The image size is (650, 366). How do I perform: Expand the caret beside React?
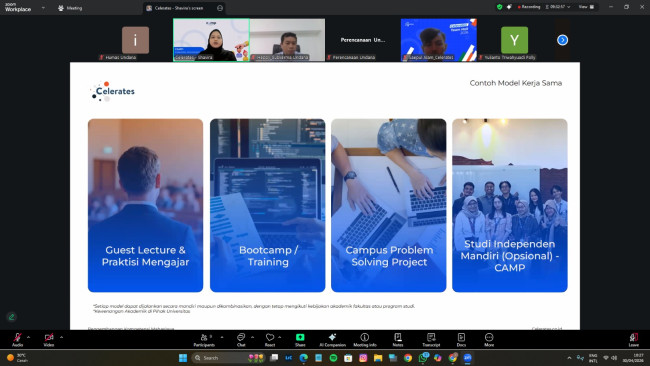tap(280, 337)
